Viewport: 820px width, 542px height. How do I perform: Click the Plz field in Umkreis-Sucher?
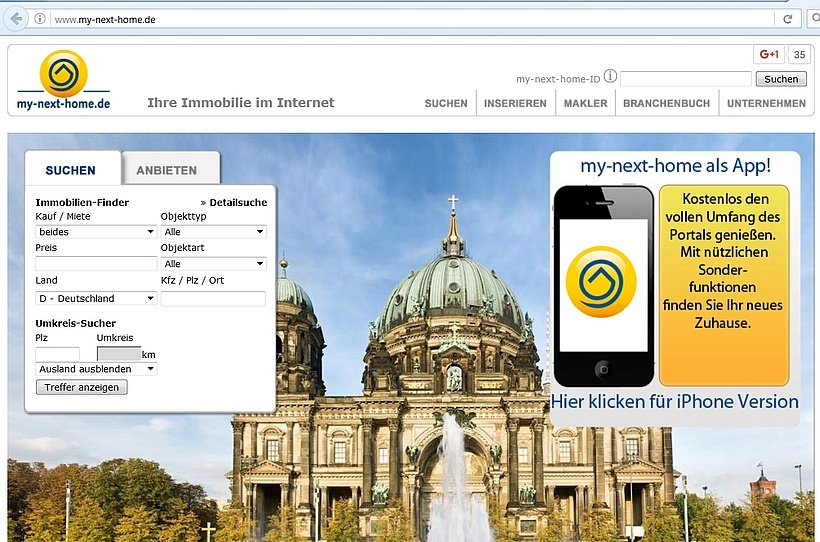[x=58, y=354]
